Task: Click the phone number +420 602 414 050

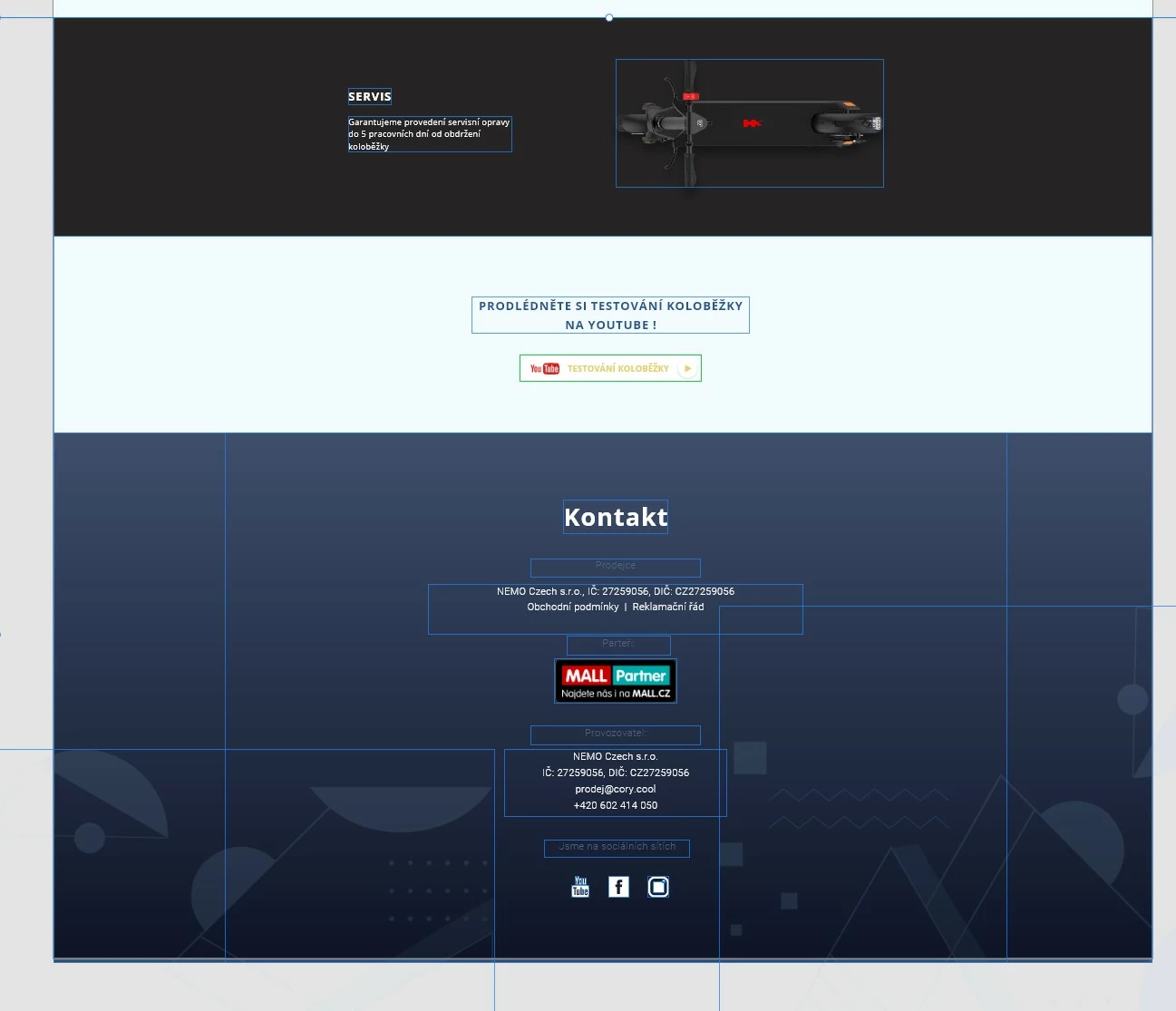Action: (x=616, y=806)
